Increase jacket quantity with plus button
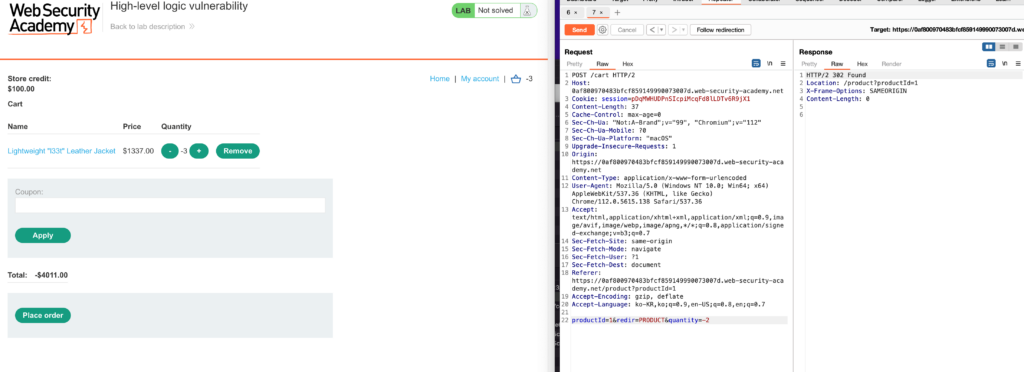Screen dimensions: 1024x372 pyautogui.click(x=199, y=151)
